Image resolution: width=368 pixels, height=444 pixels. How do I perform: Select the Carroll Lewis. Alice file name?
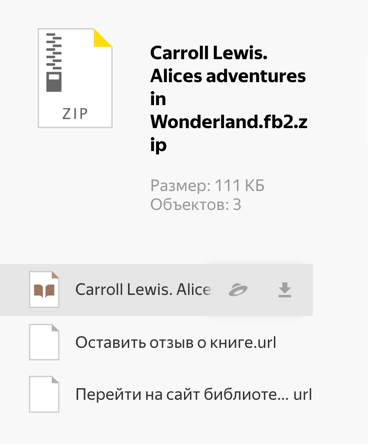[x=144, y=289]
